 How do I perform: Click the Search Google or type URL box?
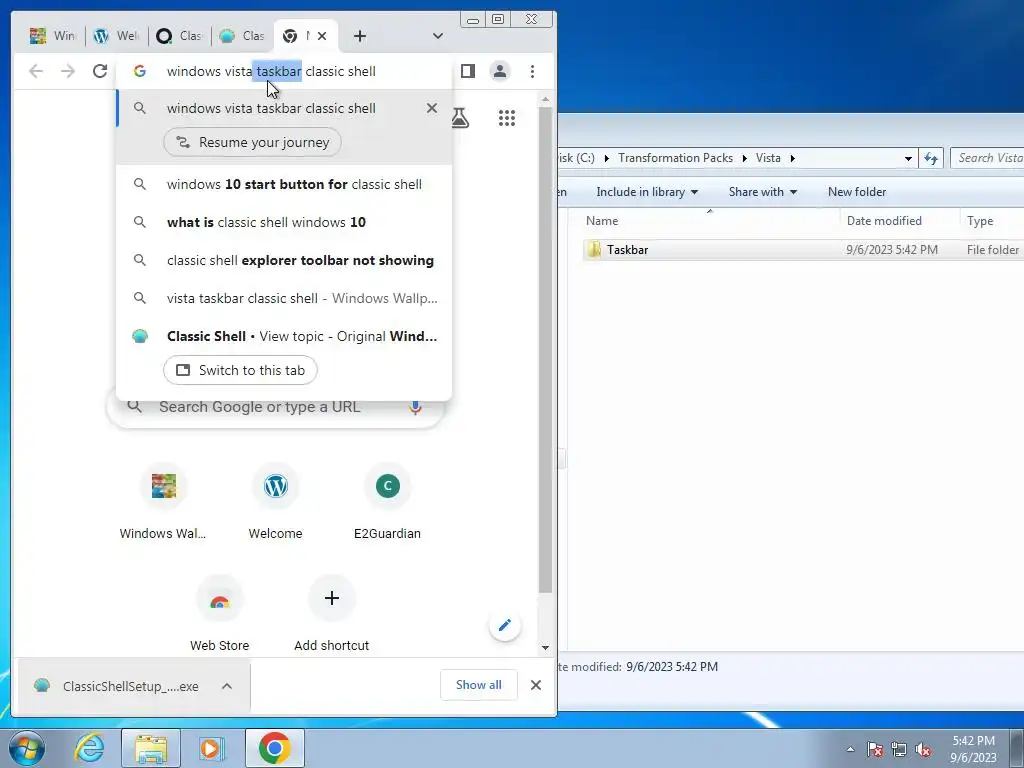[x=275, y=407]
